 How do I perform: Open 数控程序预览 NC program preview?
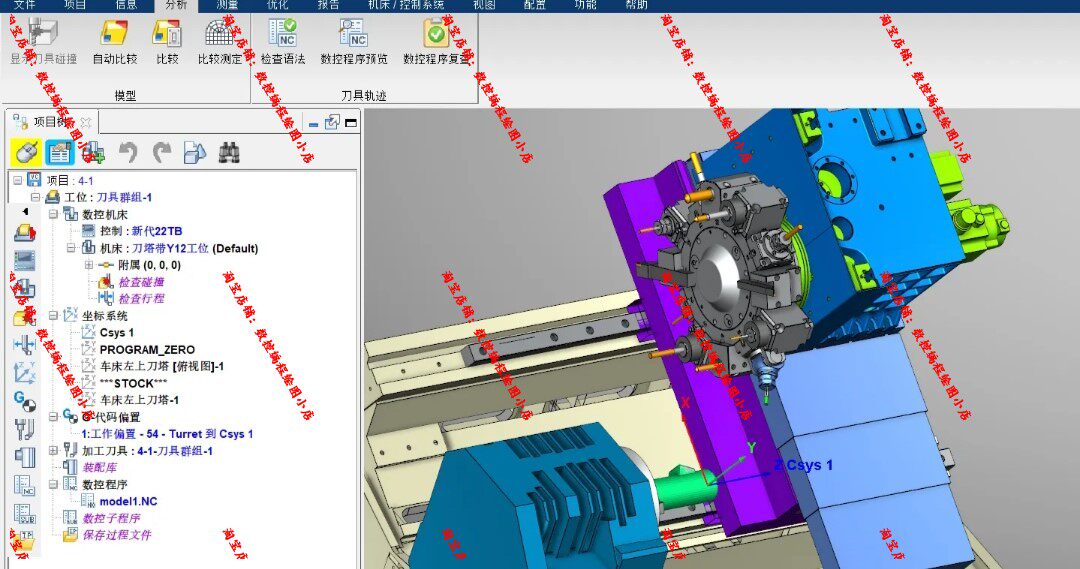pos(354,41)
